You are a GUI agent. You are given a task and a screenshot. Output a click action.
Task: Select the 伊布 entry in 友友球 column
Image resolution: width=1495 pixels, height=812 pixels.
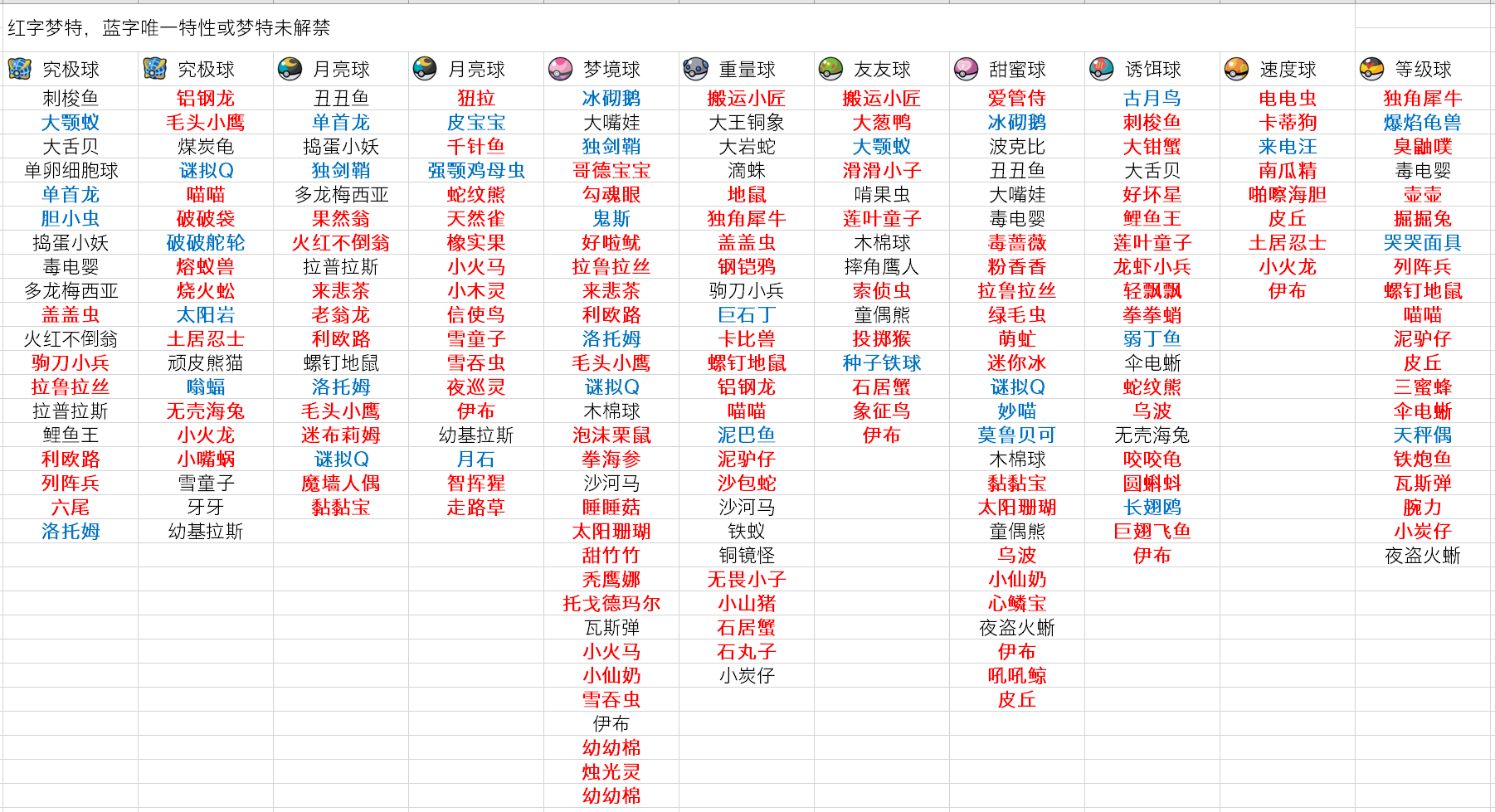[882, 435]
